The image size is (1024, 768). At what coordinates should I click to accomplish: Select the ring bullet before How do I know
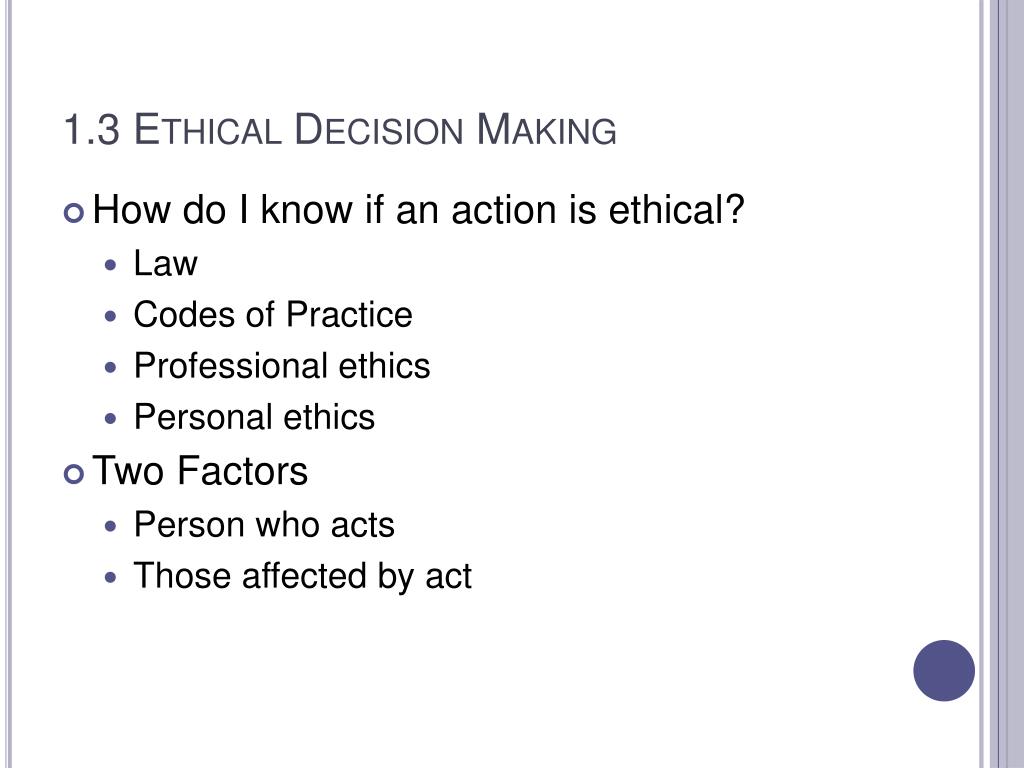[x=74, y=213]
